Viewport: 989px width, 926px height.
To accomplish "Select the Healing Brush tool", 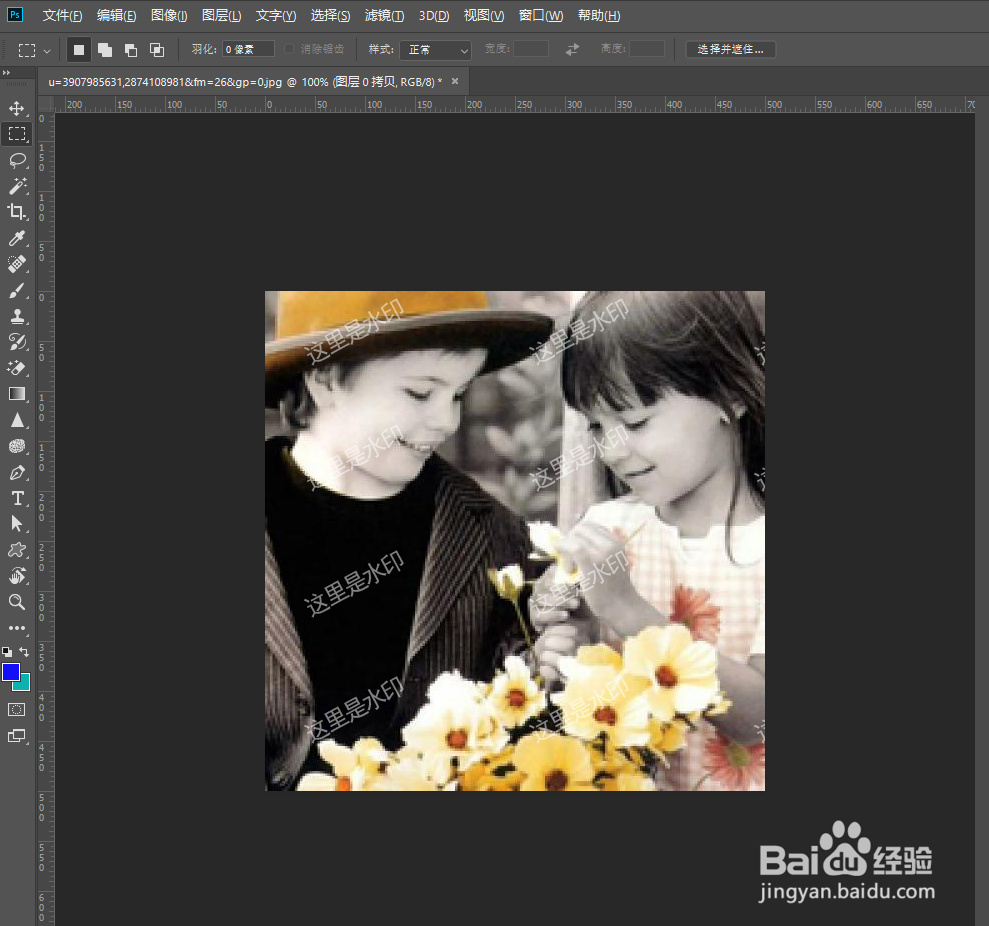I will (17, 264).
